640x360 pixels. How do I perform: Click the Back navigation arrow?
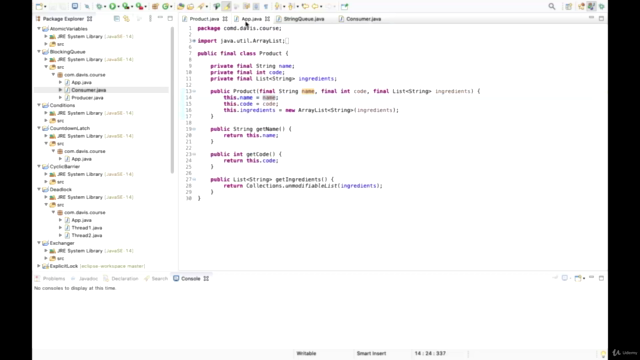(315, 7)
